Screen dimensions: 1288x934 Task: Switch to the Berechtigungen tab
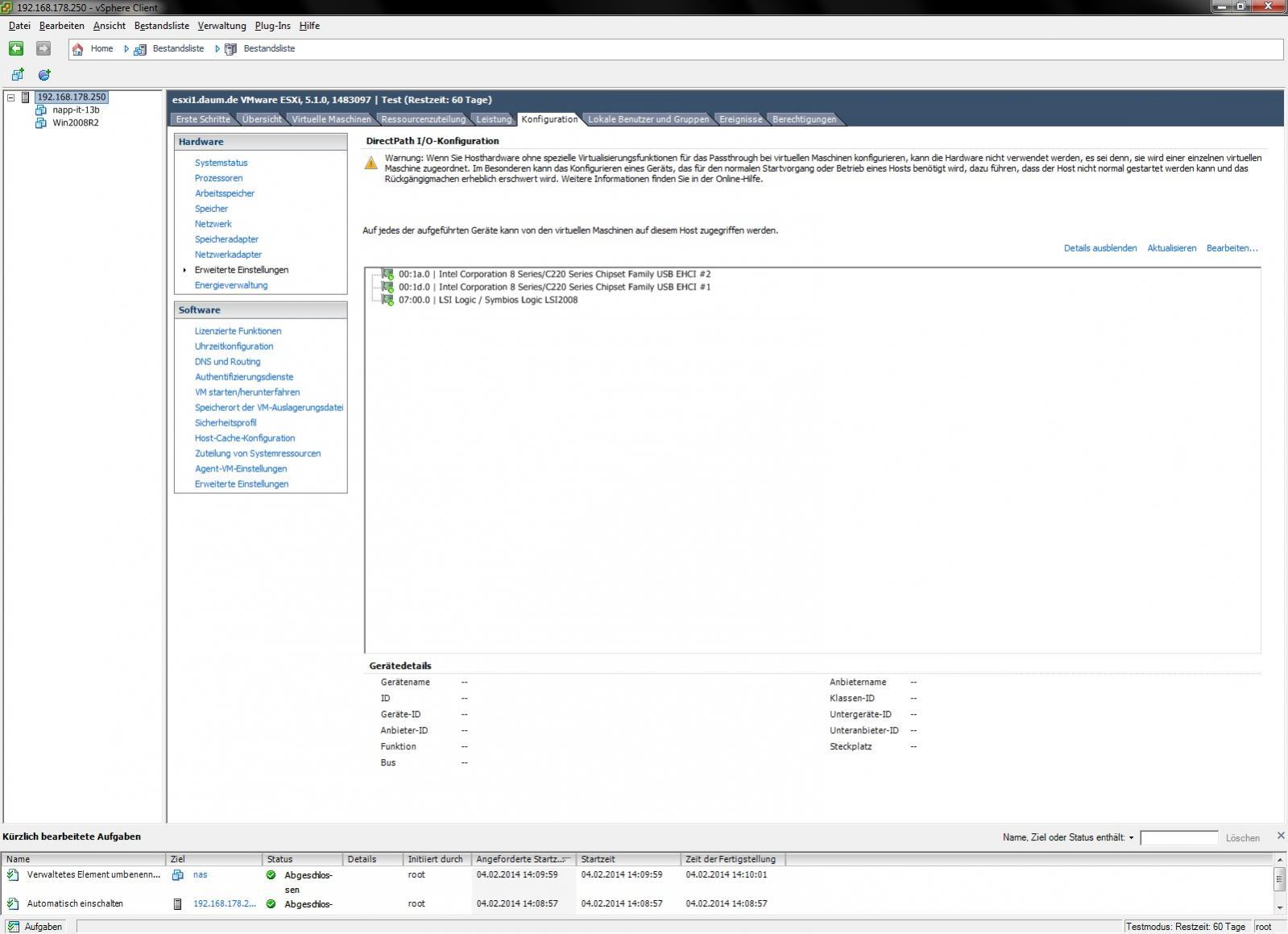804,119
